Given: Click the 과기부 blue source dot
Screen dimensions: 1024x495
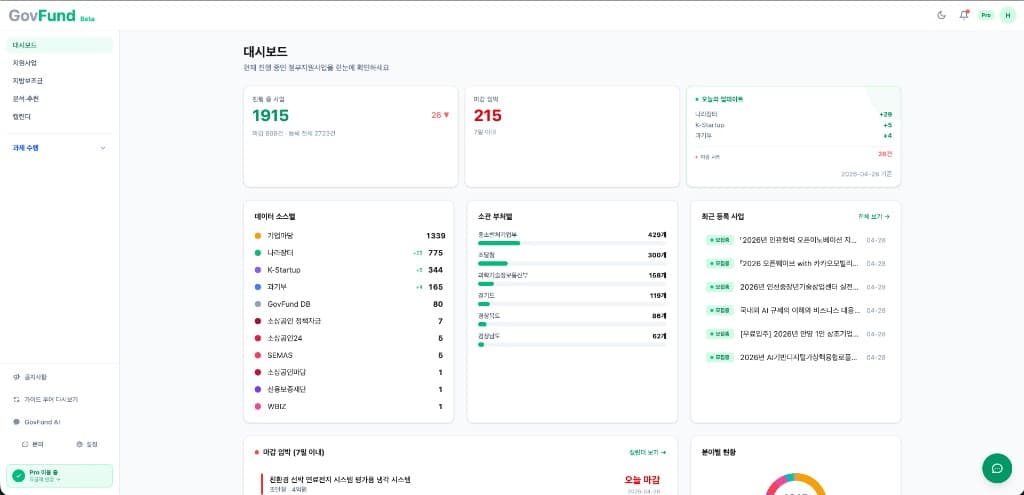Looking at the screenshot, I should [x=258, y=287].
